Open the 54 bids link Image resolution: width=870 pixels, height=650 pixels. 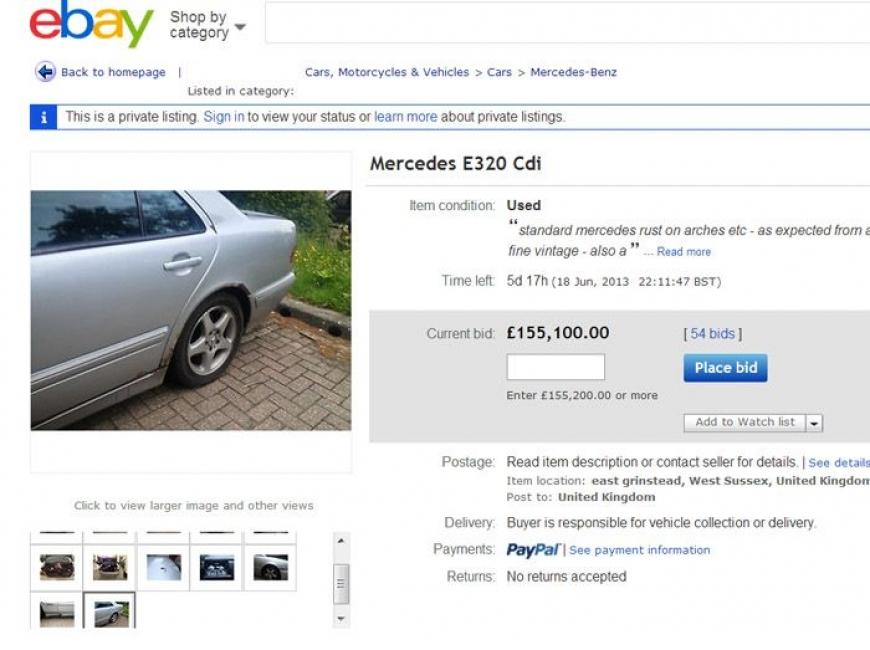click(712, 334)
